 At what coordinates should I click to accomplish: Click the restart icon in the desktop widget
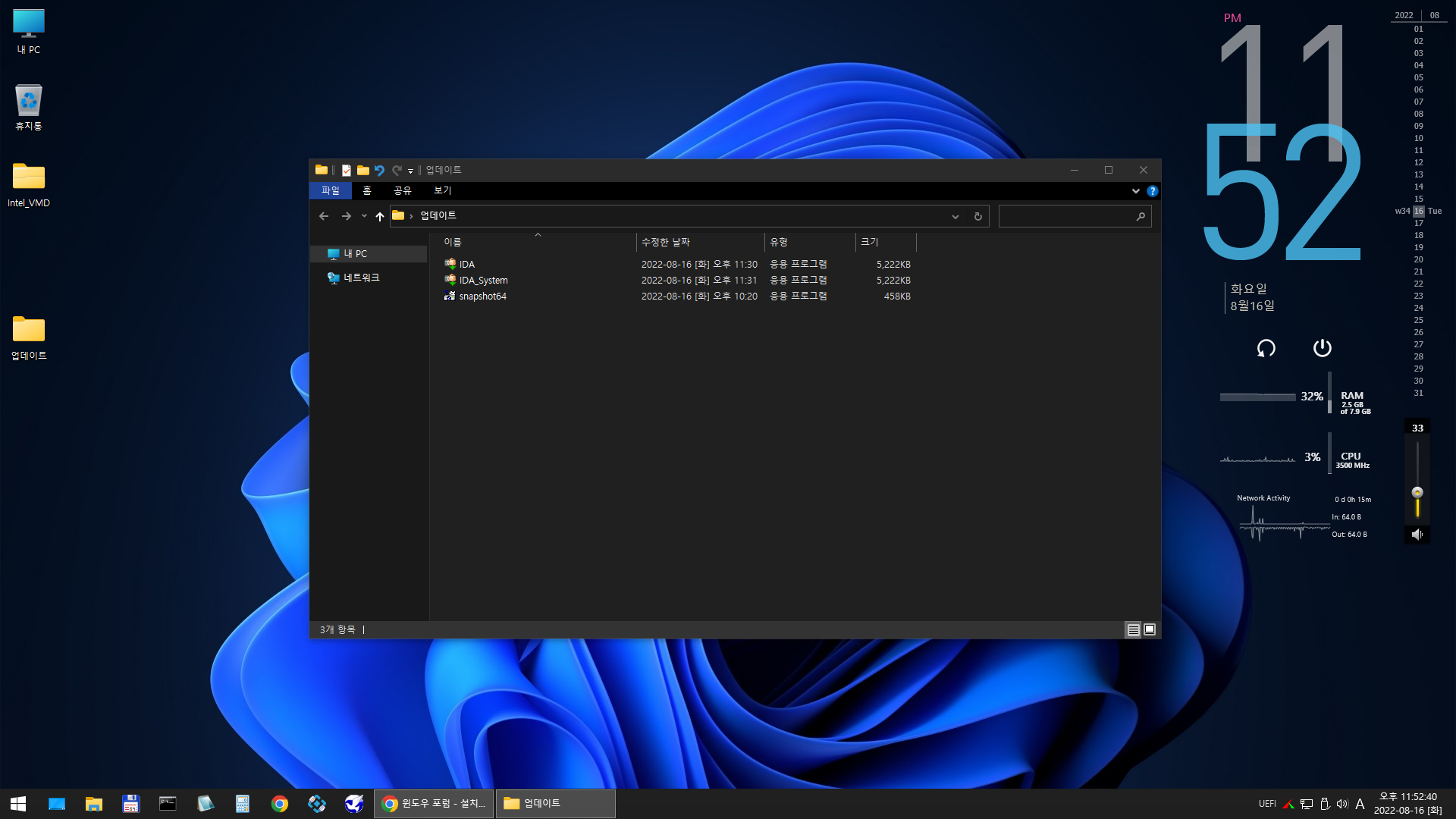1266,348
